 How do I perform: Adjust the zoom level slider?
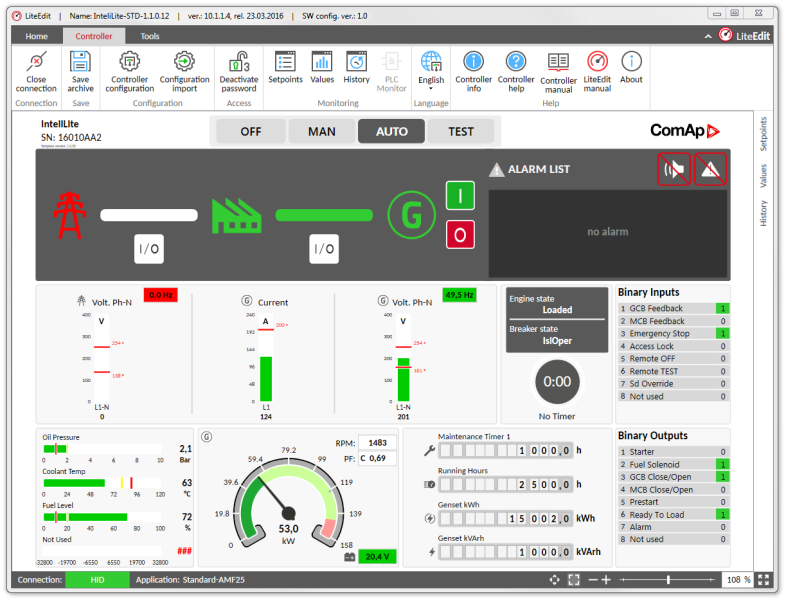[x=668, y=580]
